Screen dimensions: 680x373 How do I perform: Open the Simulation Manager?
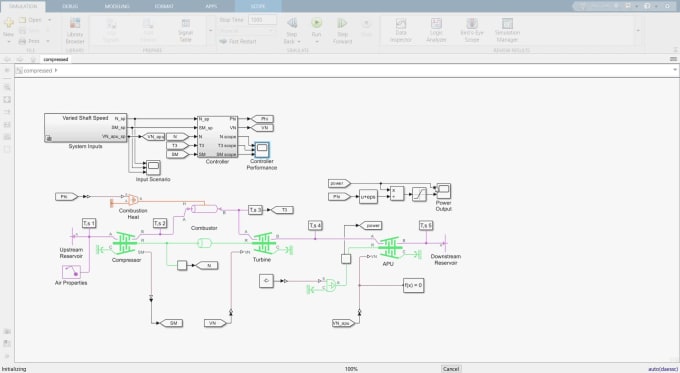pyautogui.click(x=507, y=30)
